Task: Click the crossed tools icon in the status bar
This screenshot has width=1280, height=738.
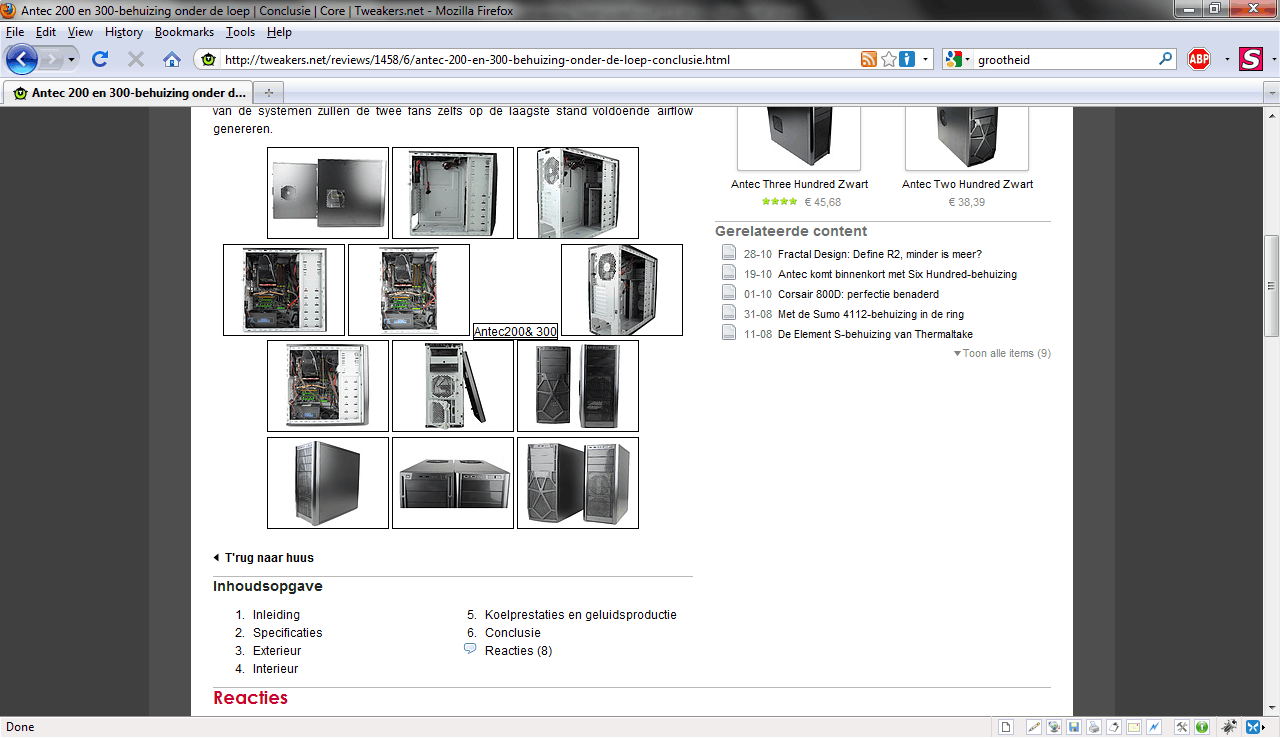Action: (x=1182, y=727)
